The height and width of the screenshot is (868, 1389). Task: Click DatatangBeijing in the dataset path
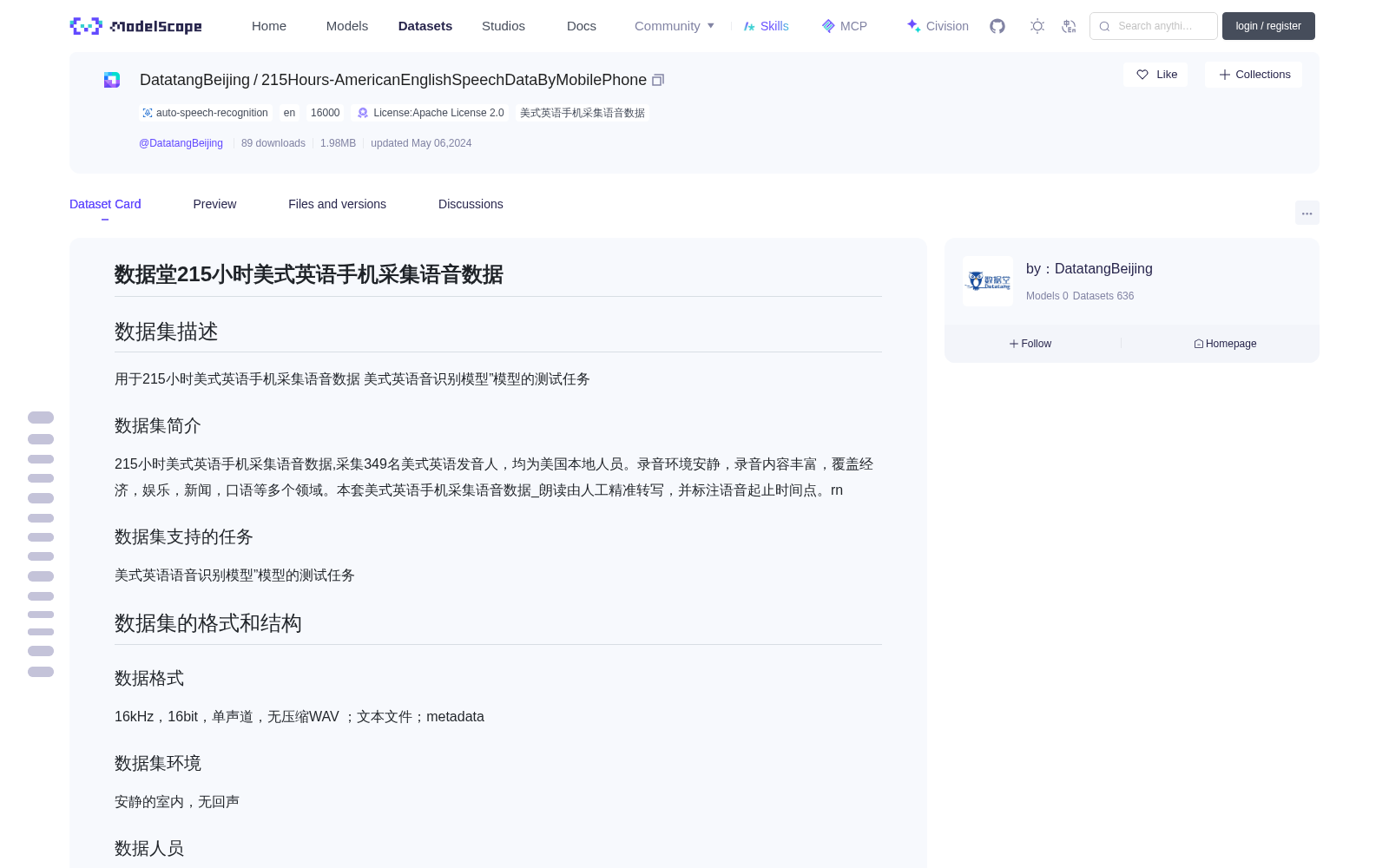tap(194, 80)
